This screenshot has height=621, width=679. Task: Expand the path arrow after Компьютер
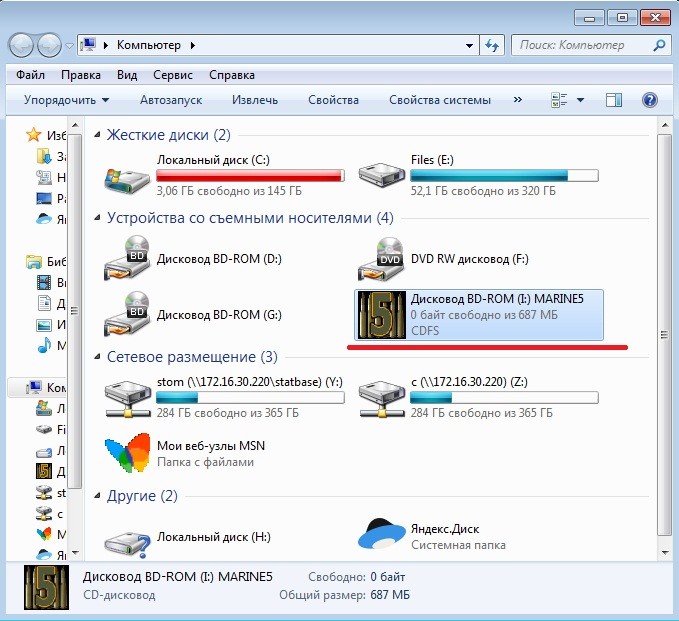tap(193, 45)
